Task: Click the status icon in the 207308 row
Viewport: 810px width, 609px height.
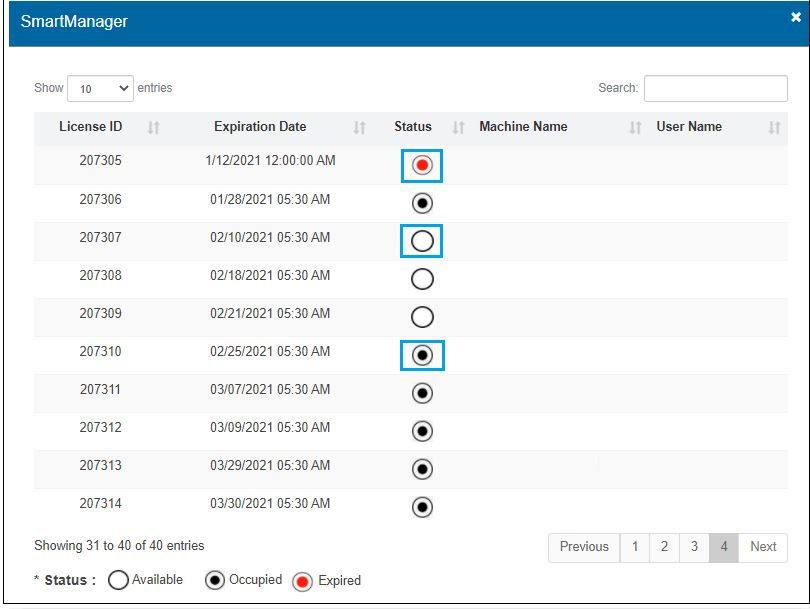Action: pyautogui.click(x=422, y=279)
